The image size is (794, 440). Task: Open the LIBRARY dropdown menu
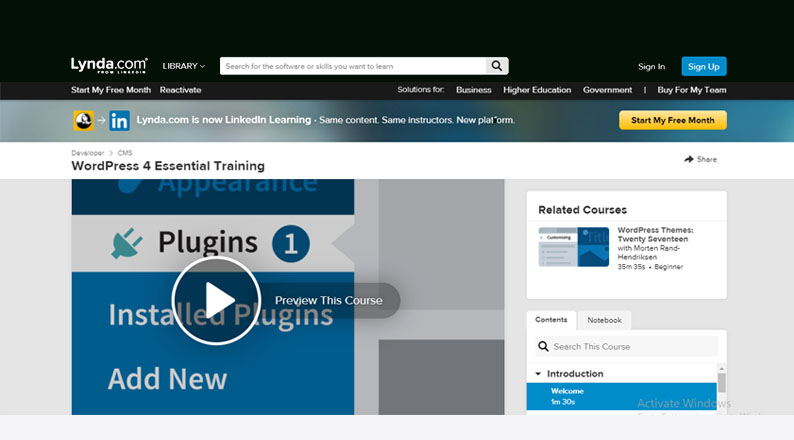coord(183,66)
